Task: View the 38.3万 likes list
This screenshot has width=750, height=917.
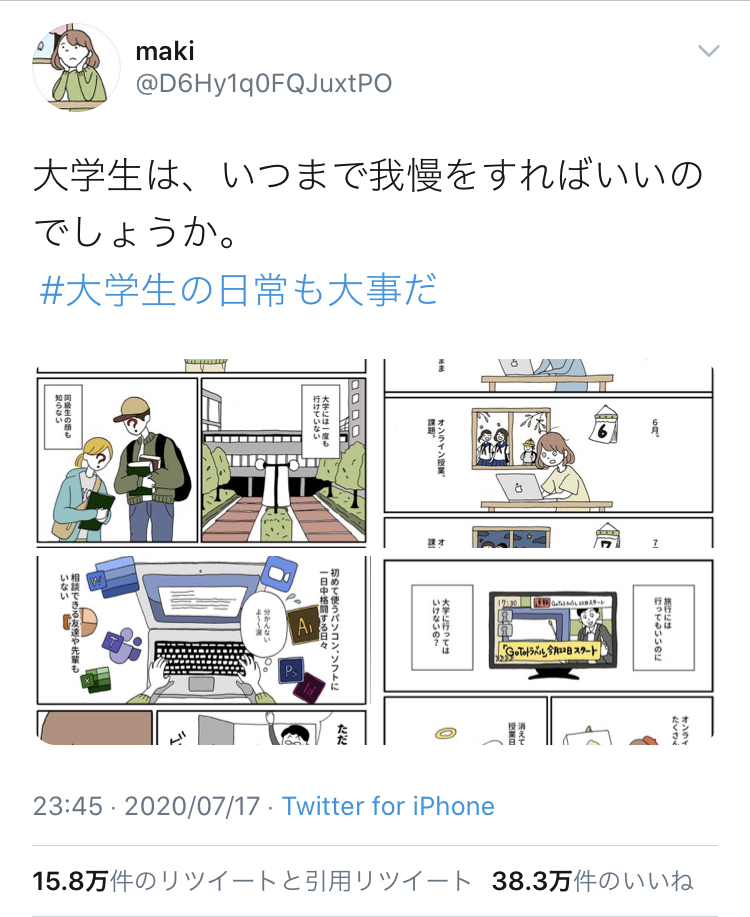Action: pos(593,881)
